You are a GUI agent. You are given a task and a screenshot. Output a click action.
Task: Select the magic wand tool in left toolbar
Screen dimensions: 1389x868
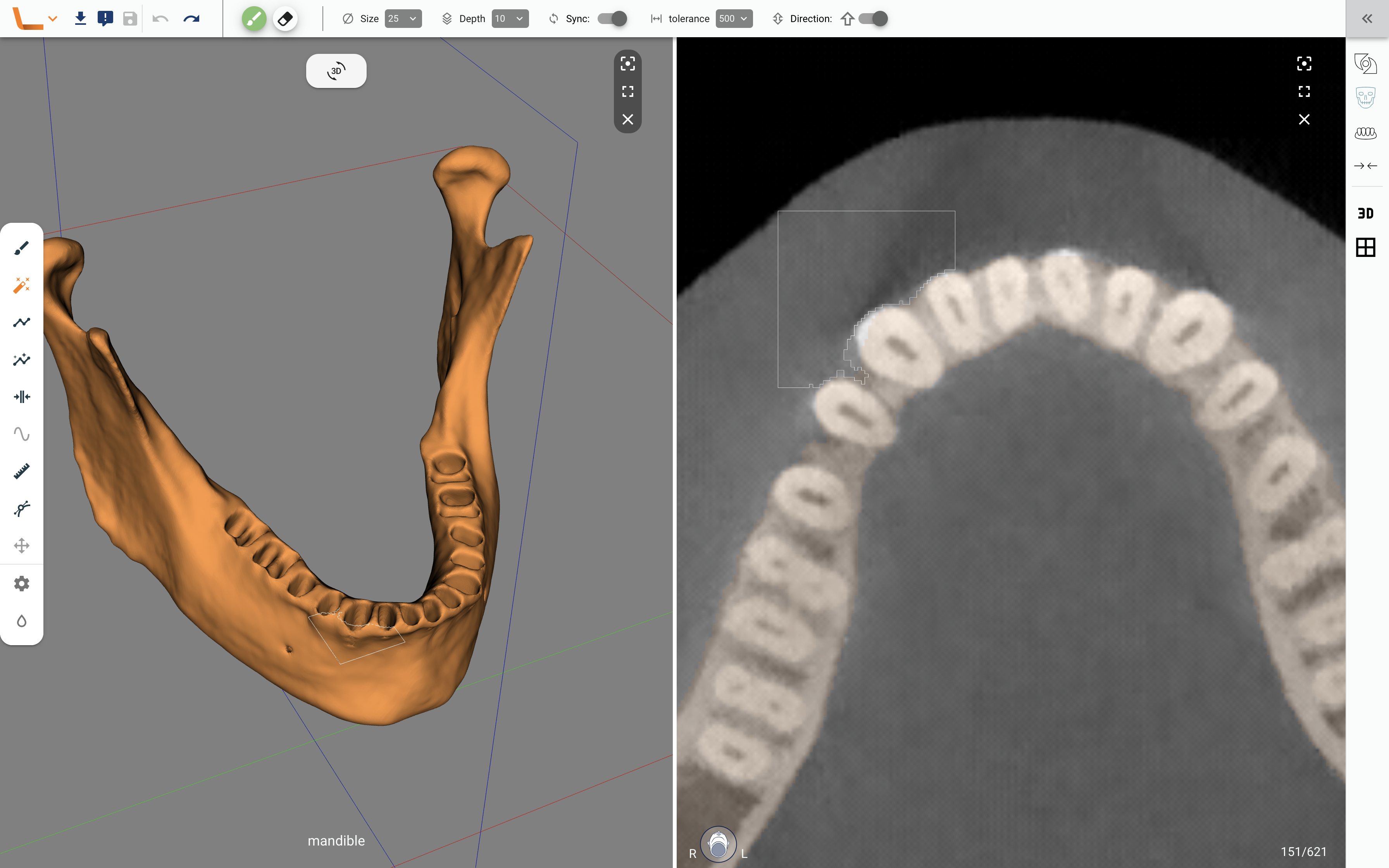click(x=21, y=285)
